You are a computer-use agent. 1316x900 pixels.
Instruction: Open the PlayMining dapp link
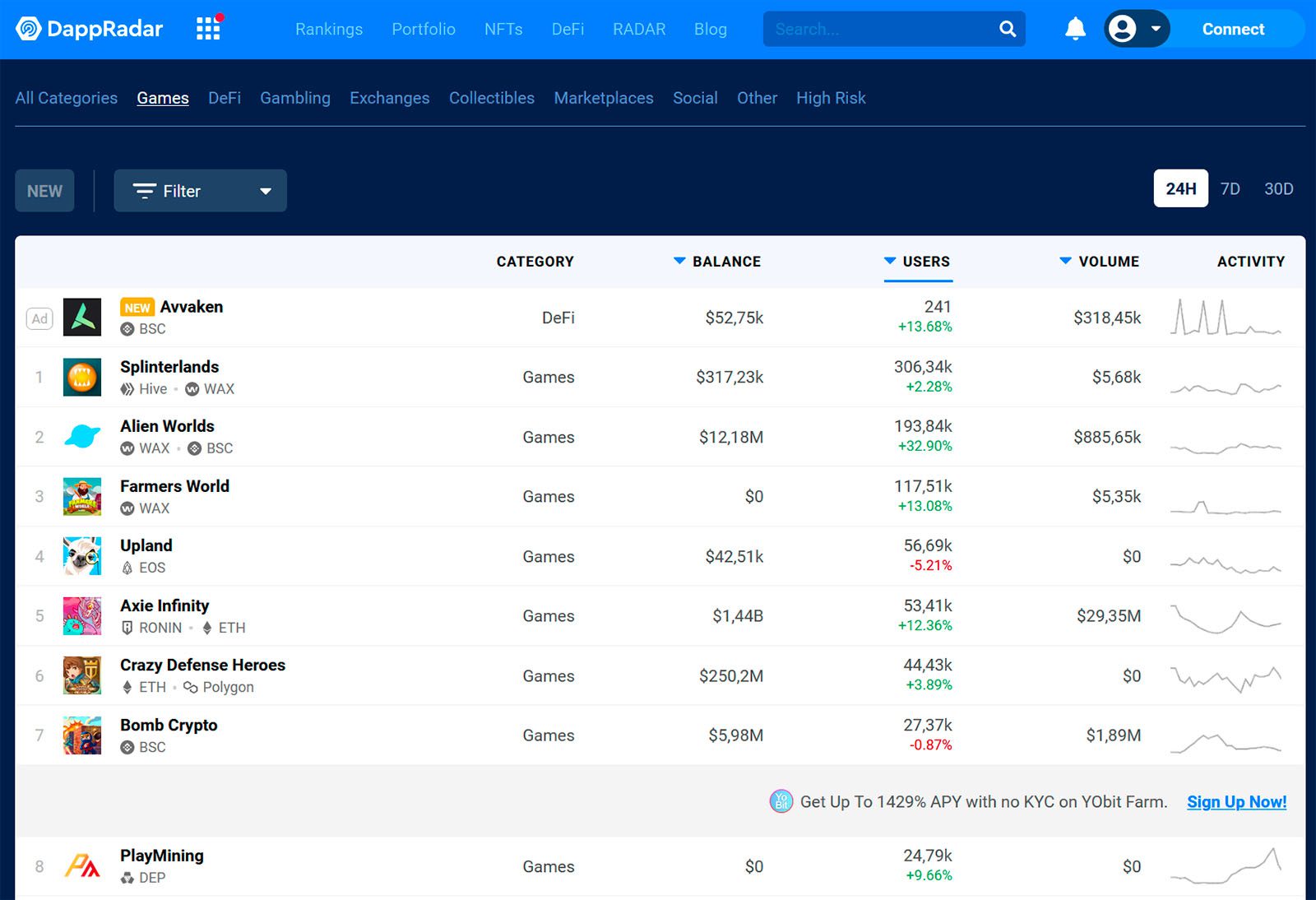click(162, 856)
